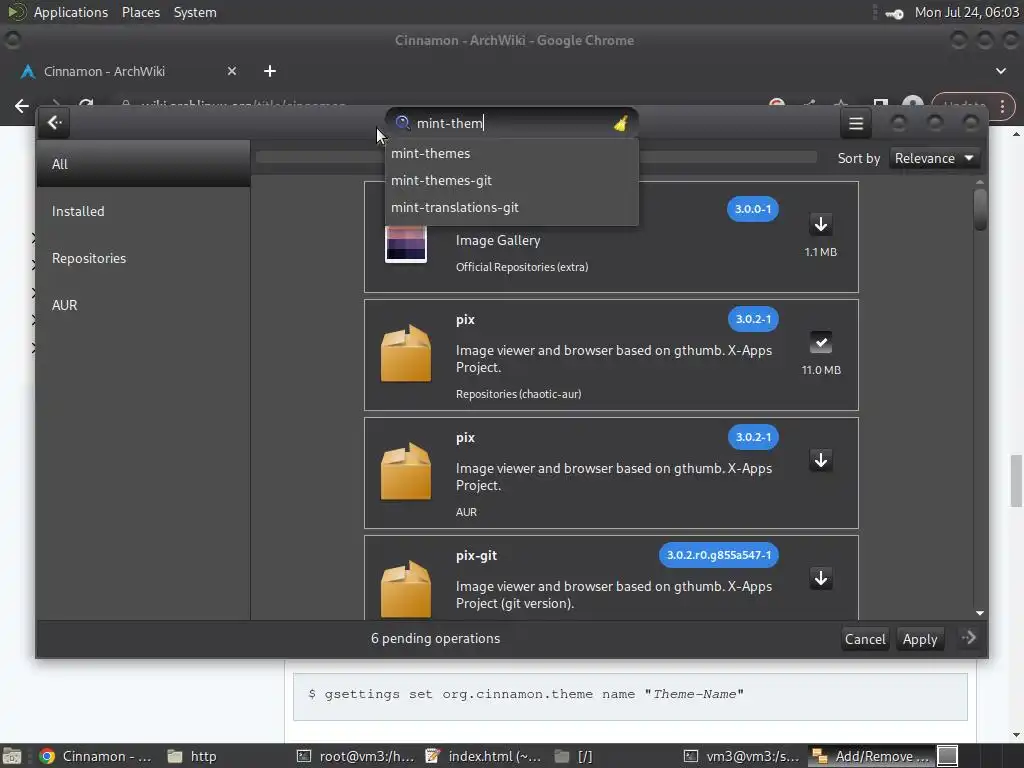This screenshot has height=768, width=1024.
Task: Click pix-git version badge 3.0.2.r0.g855a547-1
Action: coord(718,555)
